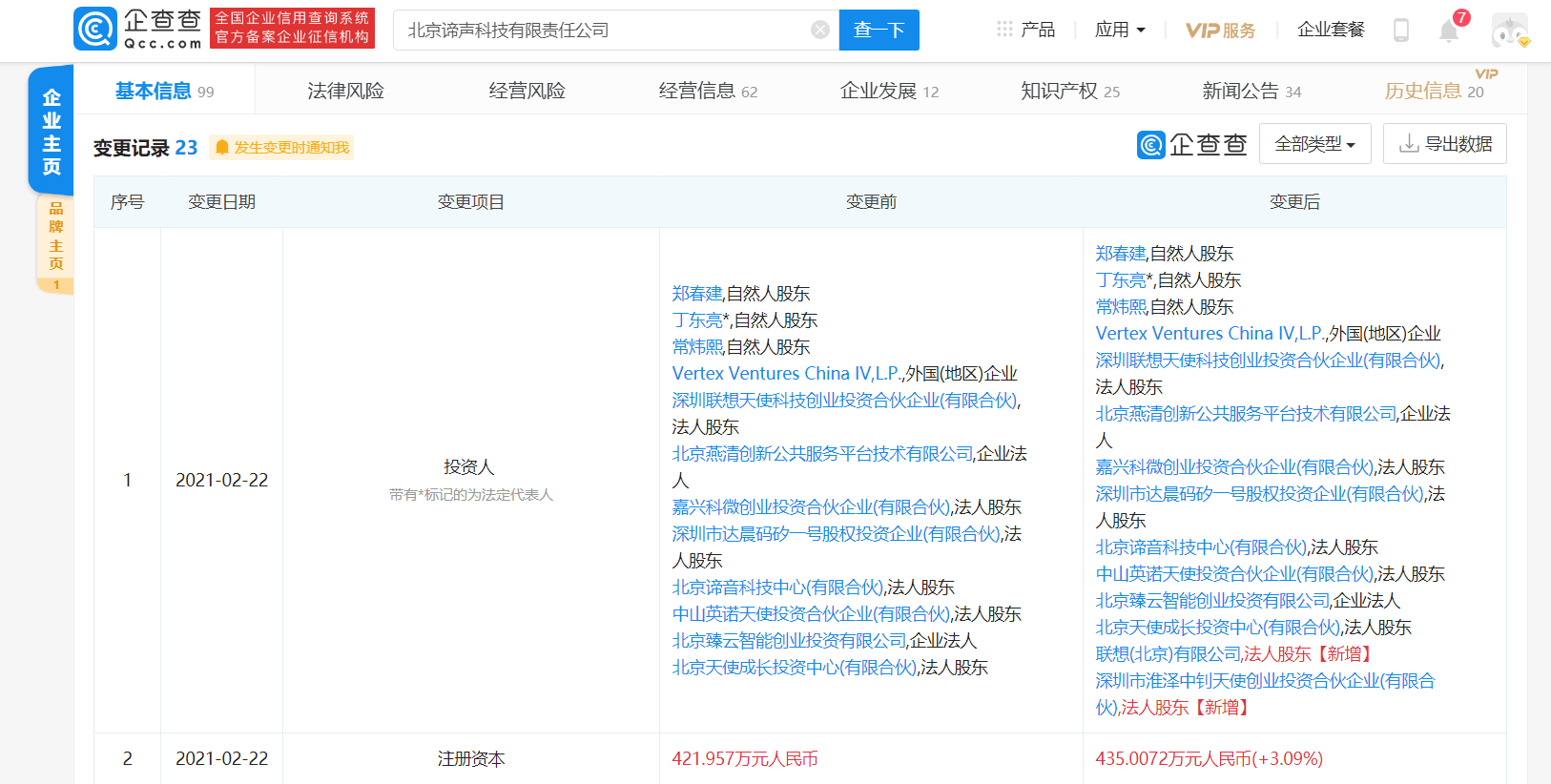Open 北京谛音科技中心 link in 变更后 column

coord(1201,547)
